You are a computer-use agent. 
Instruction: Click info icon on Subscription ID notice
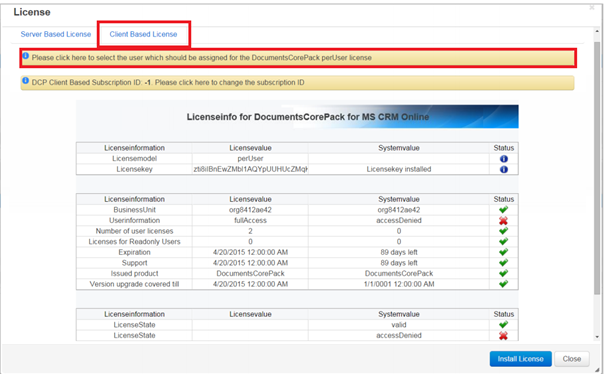pos(25,81)
